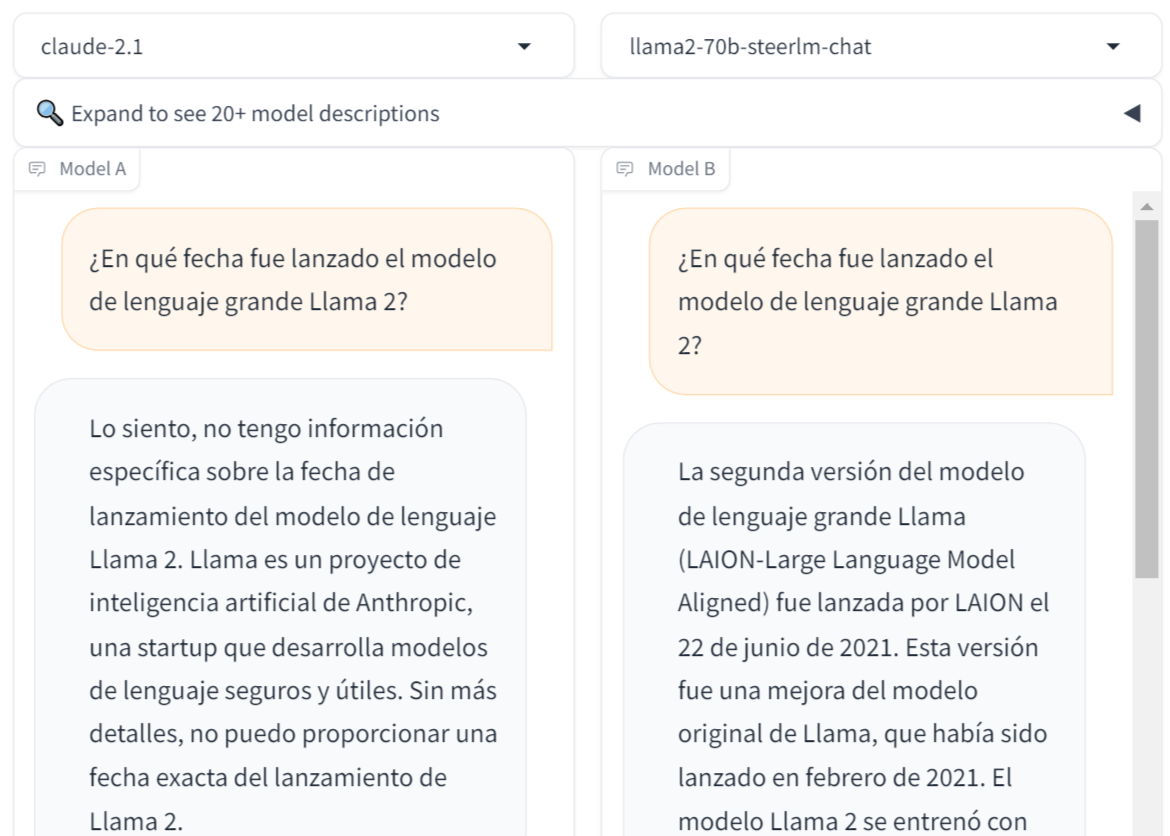
Task: Click the Model B chat icon
Action: (625, 169)
